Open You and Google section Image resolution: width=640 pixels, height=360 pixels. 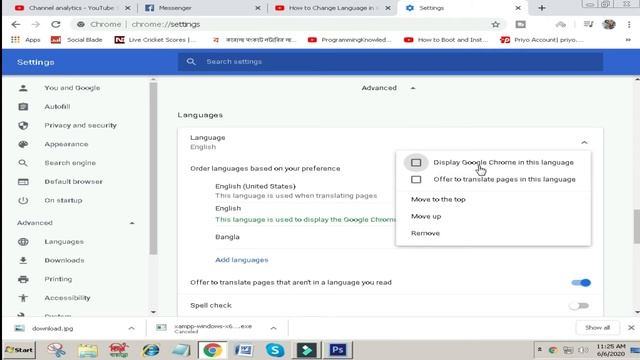72,88
